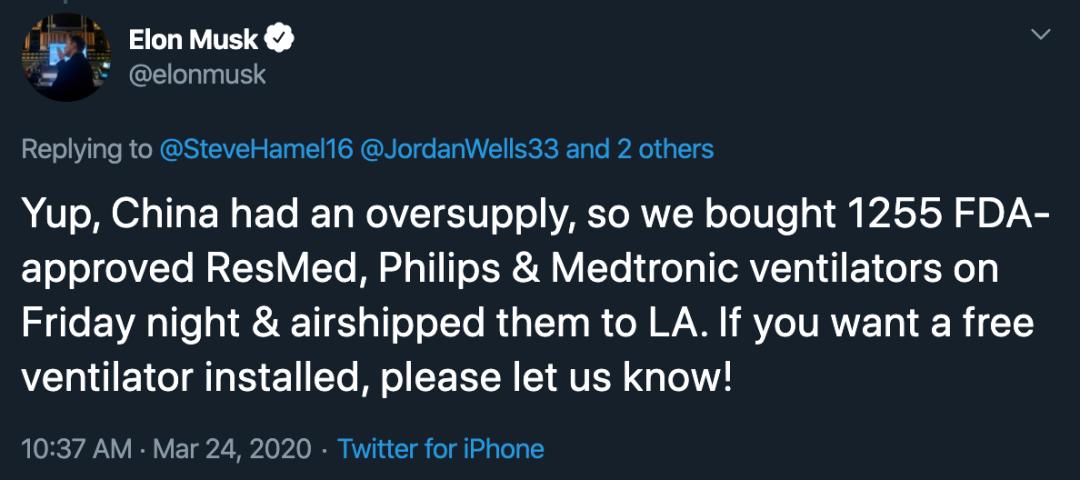Open the Elon Musk display name
The width and height of the screenshot is (1080, 480).
pyautogui.click(x=193, y=40)
